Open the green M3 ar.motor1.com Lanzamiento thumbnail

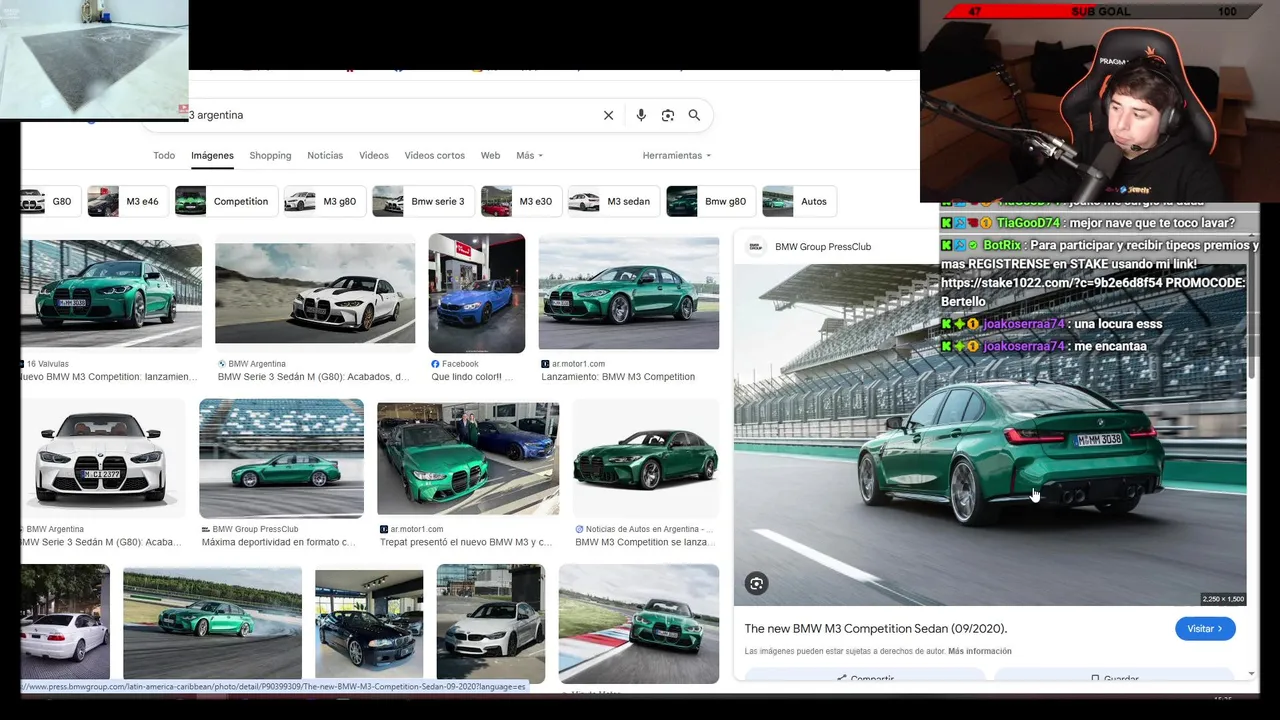(629, 293)
